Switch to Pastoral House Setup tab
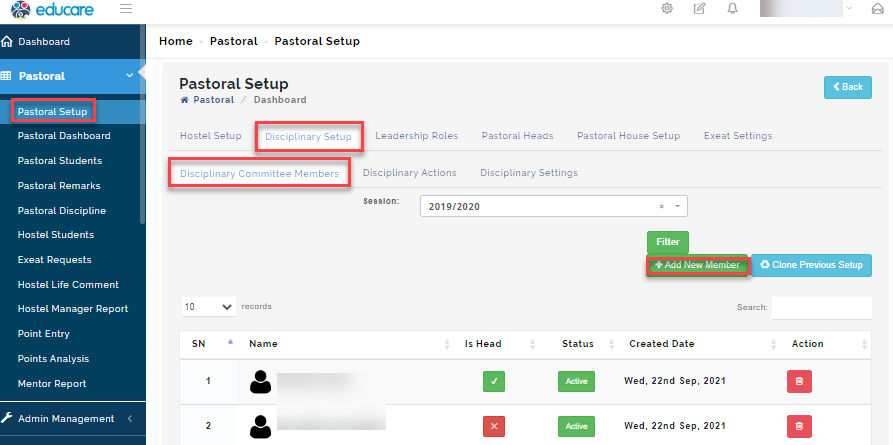Image resolution: width=893 pixels, height=445 pixels. (628, 136)
